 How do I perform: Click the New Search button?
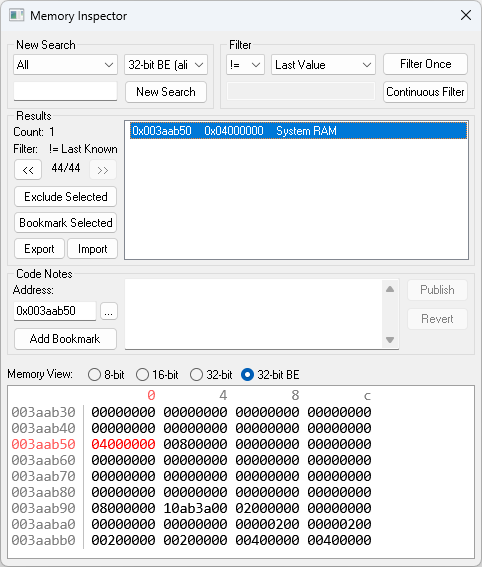(x=166, y=92)
